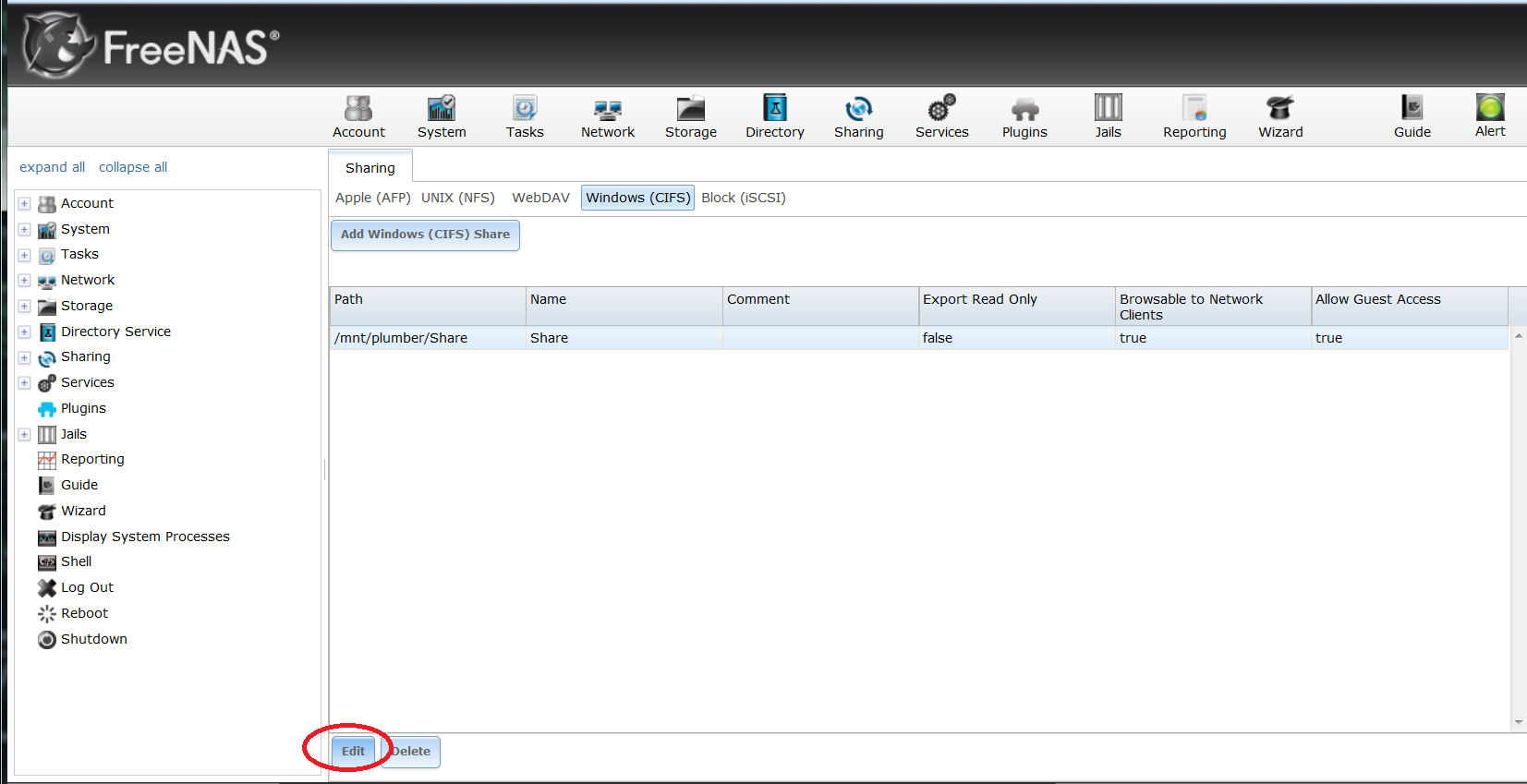Click the Guide book icon in sidebar
The height and width of the screenshot is (784, 1527).
[x=47, y=486]
